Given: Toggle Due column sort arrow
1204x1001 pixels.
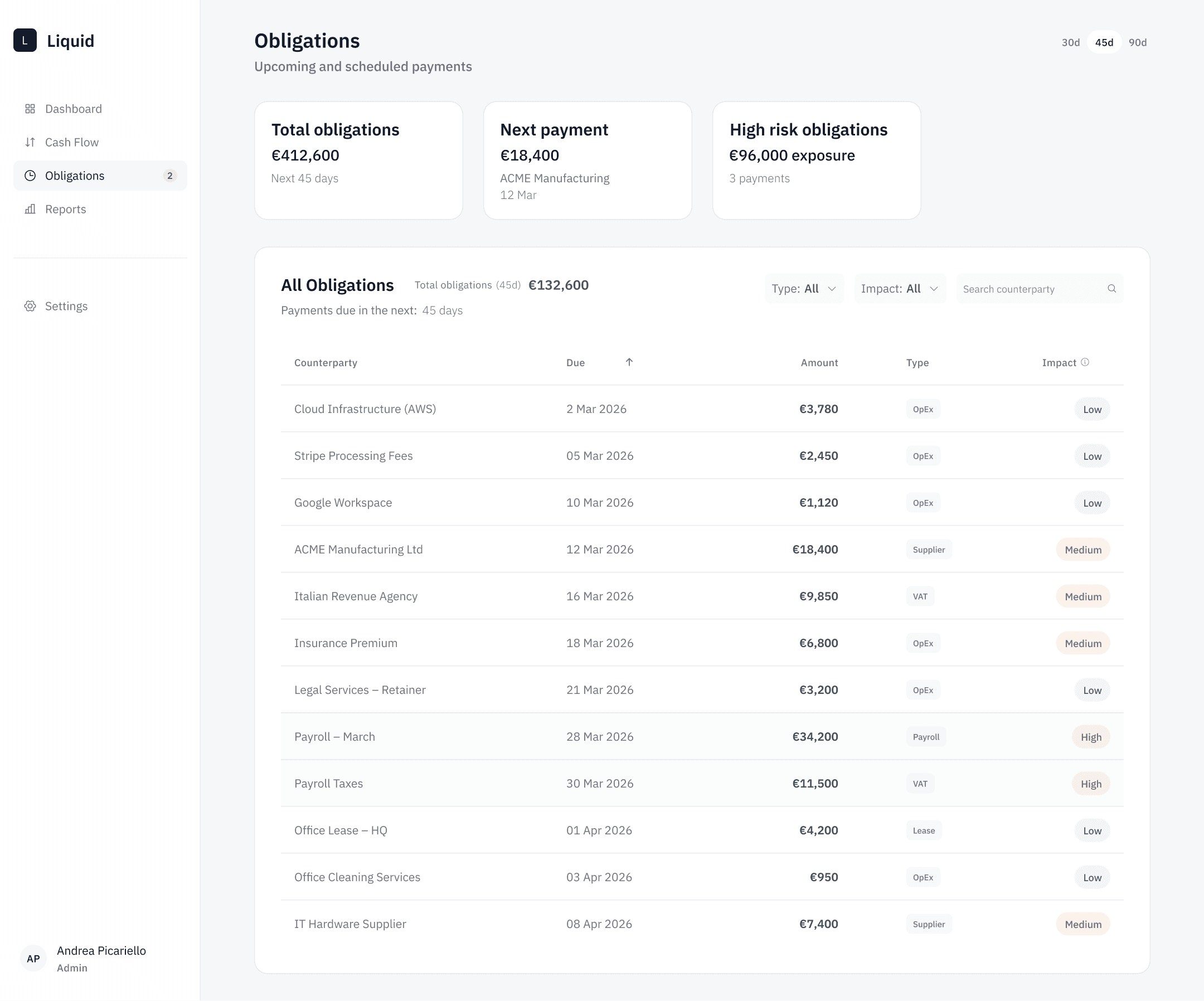Looking at the screenshot, I should (x=629, y=362).
